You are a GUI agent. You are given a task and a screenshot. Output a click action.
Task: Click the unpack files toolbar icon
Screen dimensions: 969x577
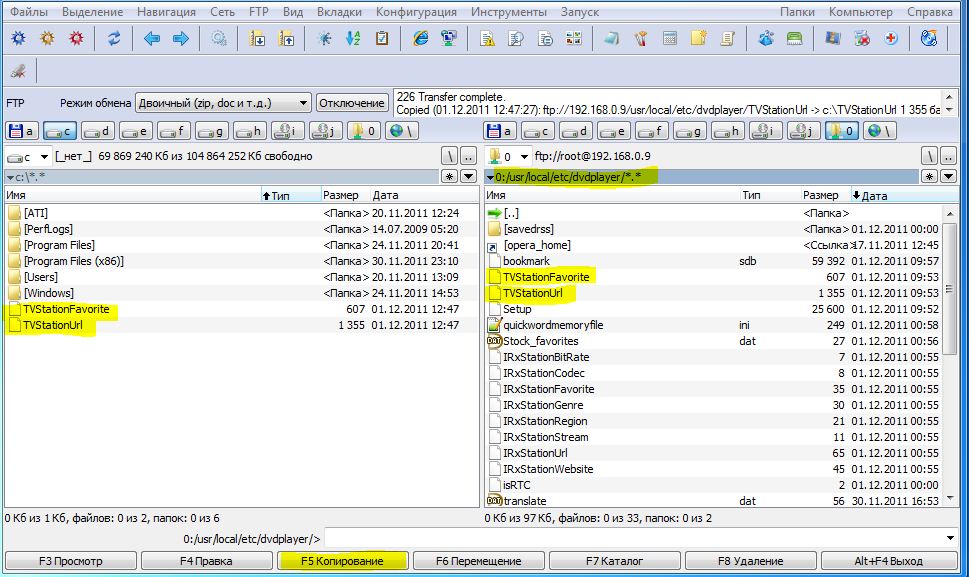point(286,38)
